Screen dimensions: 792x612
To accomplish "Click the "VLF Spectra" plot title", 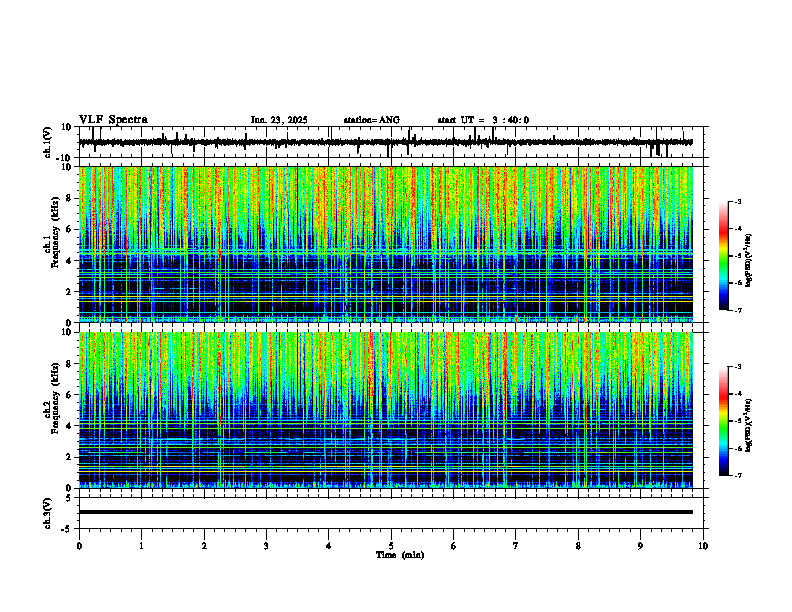I will tap(113, 119).
